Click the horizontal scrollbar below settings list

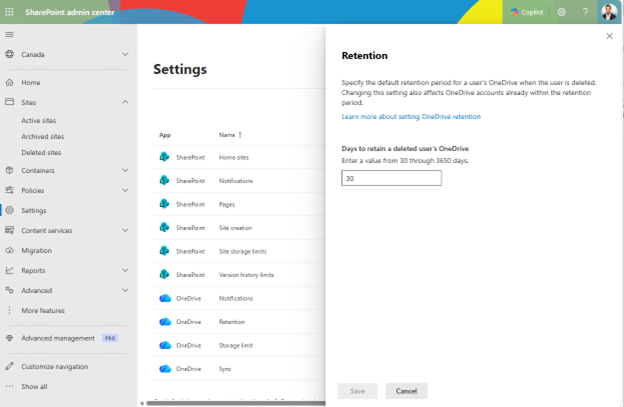pos(236,403)
